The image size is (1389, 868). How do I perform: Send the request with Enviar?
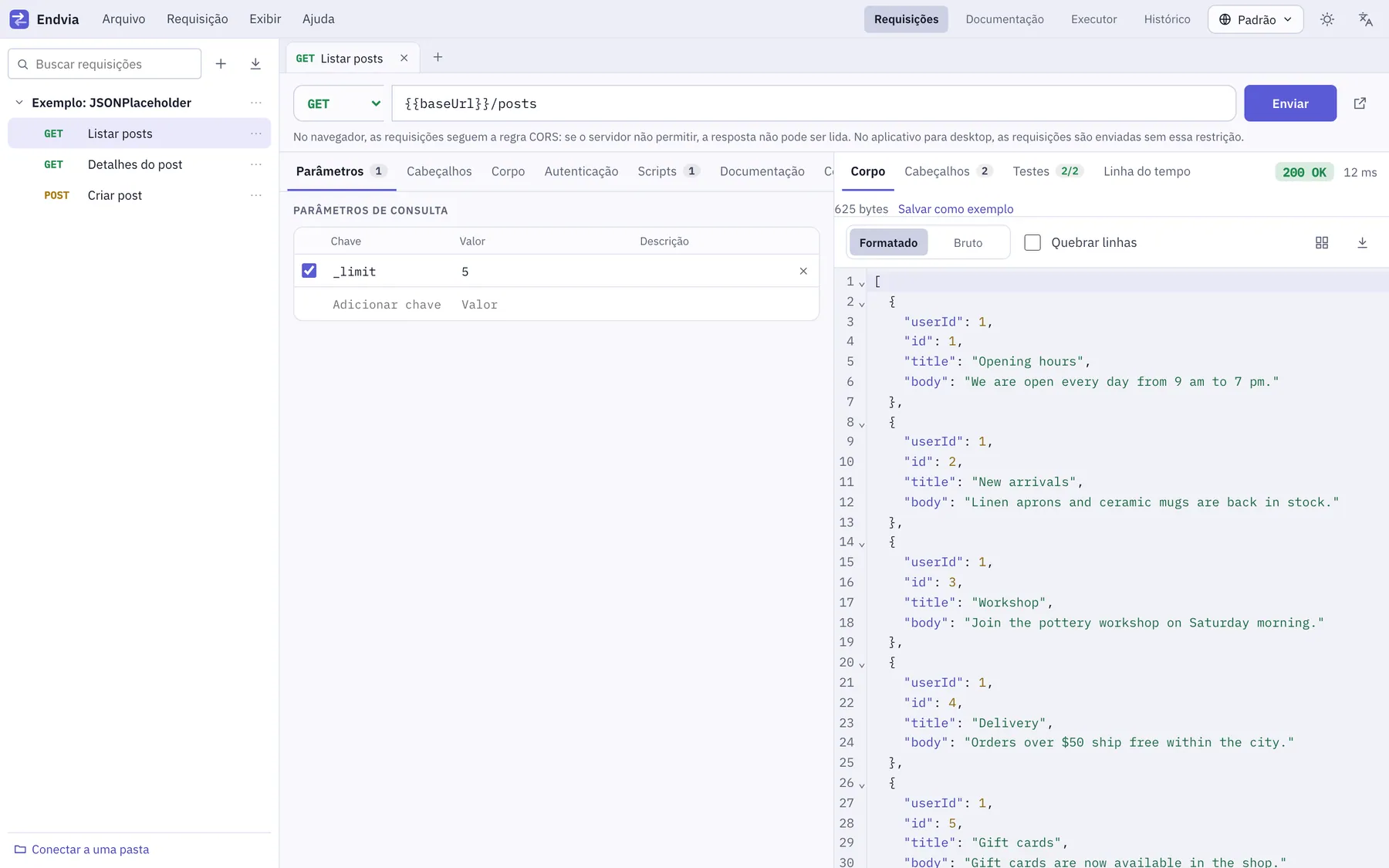[1290, 103]
